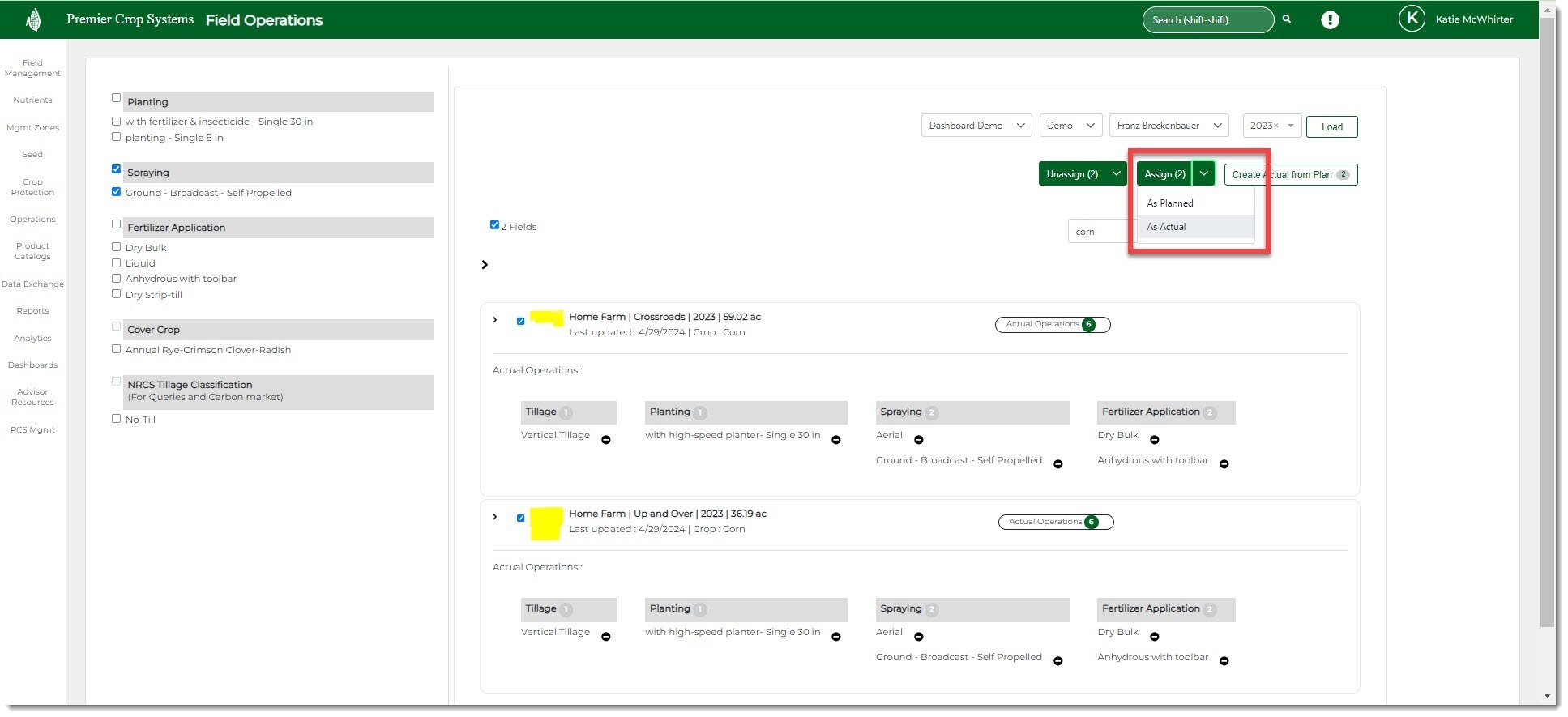Remove Vertical Tillage from Crossroads field
The width and height of the screenshot is (1568, 717).
click(606, 440)
